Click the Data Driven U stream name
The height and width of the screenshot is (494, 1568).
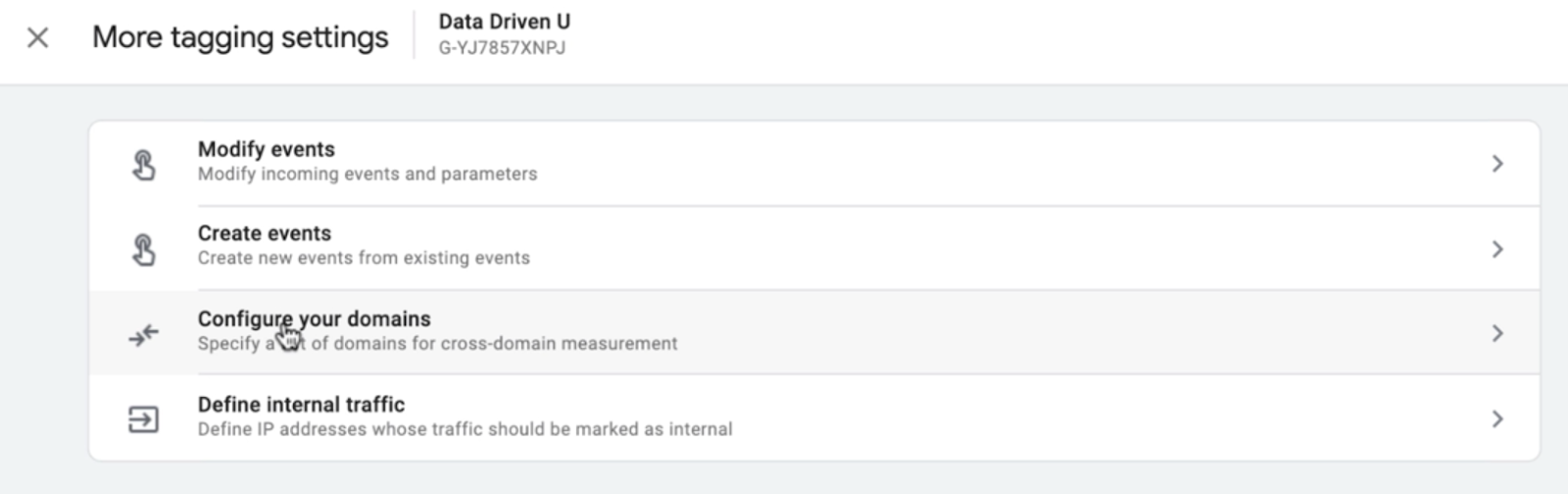(504, 22)
